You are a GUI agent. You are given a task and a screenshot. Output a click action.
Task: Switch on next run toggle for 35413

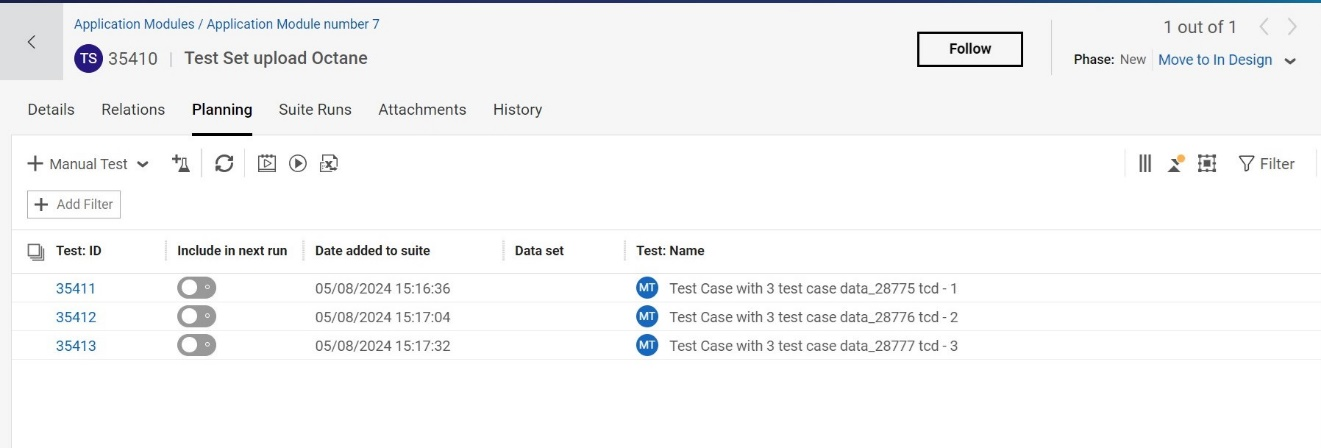click(x=196, y=346)
